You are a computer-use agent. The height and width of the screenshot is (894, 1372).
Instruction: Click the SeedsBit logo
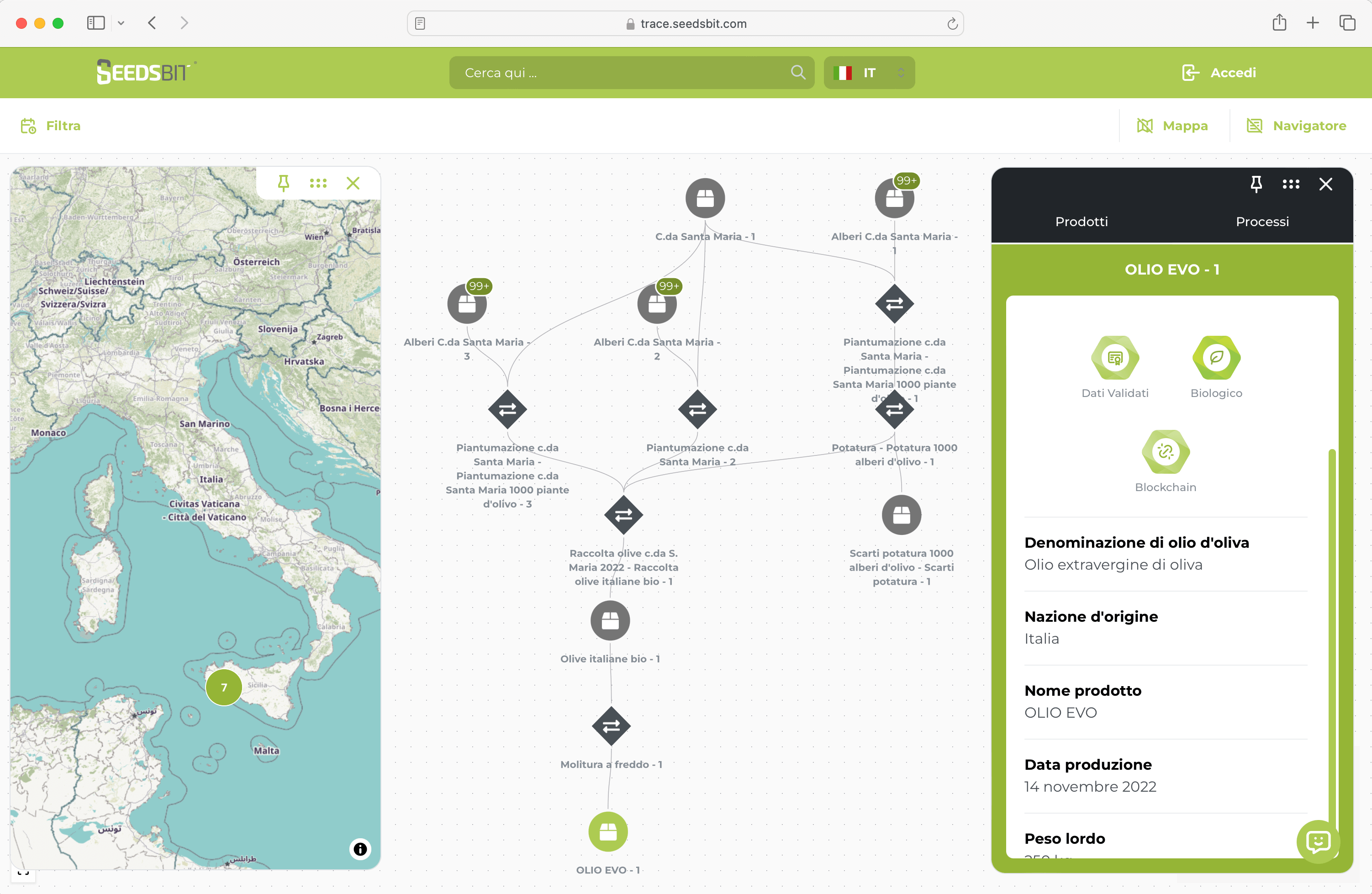pyautogui.click(x=147, y=72)
